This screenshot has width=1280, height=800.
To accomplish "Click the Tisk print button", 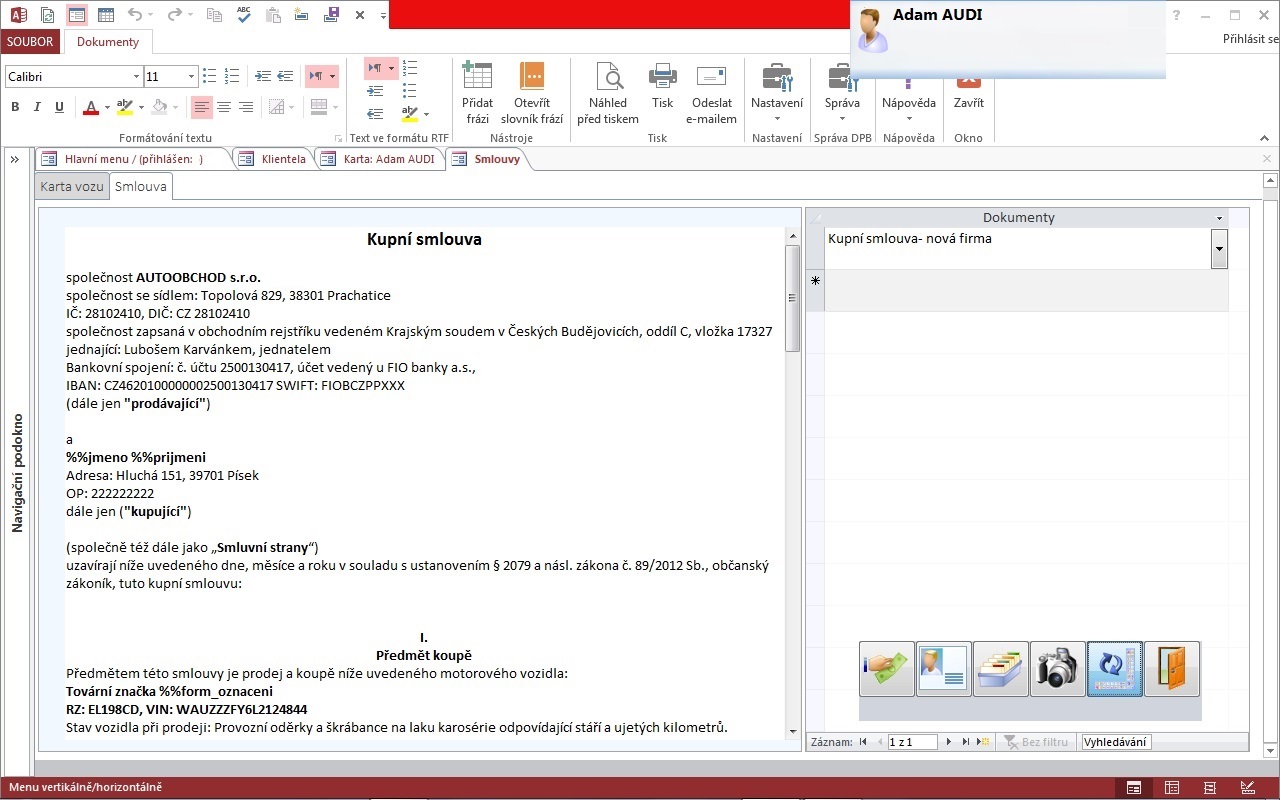I will 662,93.
